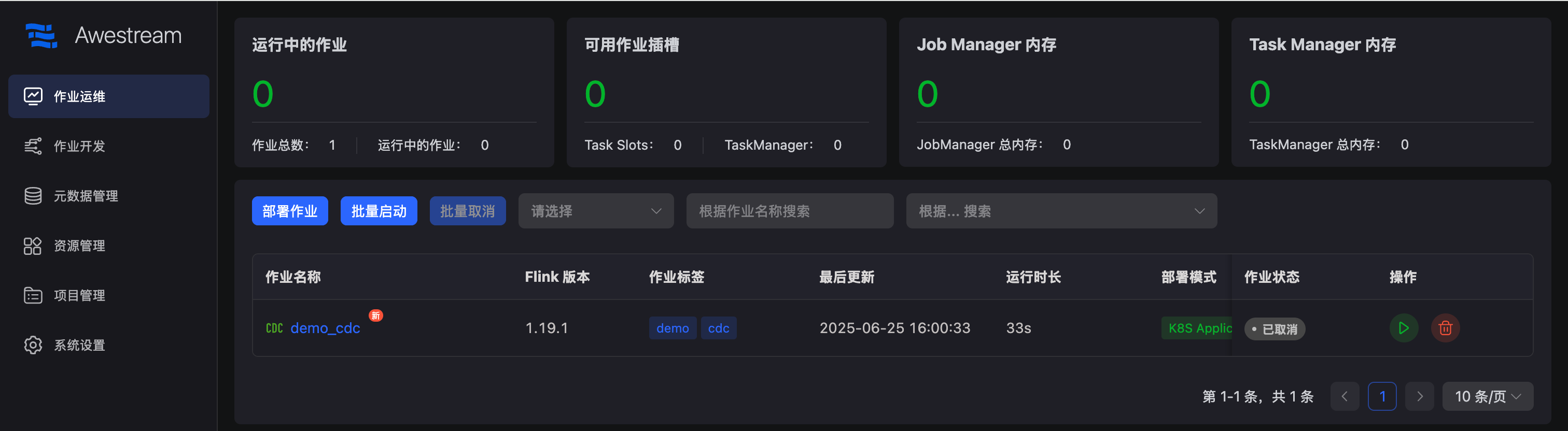
Task: Click the Awestream logo icon
Action: [41, 36]
